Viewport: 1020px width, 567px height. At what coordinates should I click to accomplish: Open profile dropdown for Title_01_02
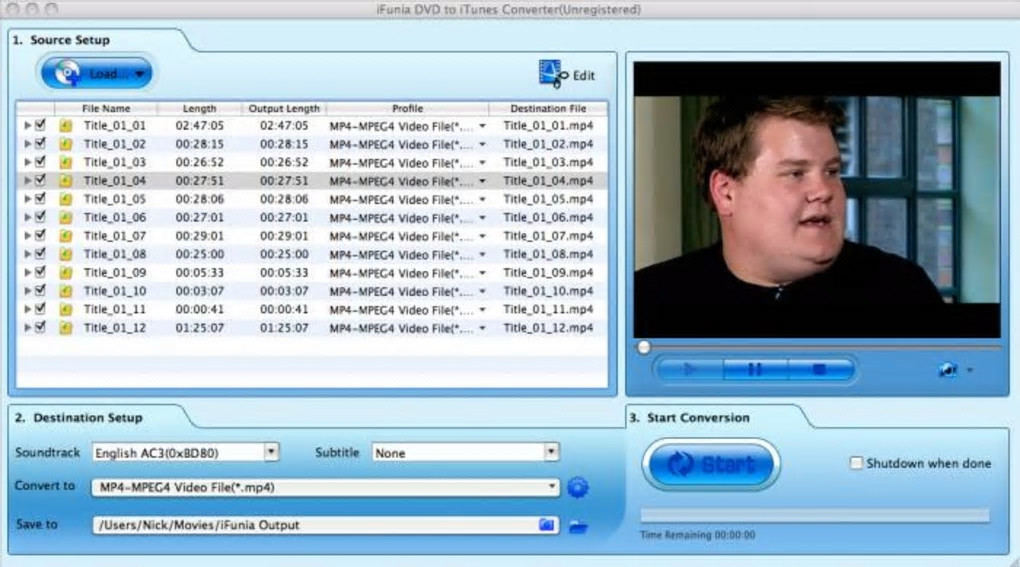point(482,144)
